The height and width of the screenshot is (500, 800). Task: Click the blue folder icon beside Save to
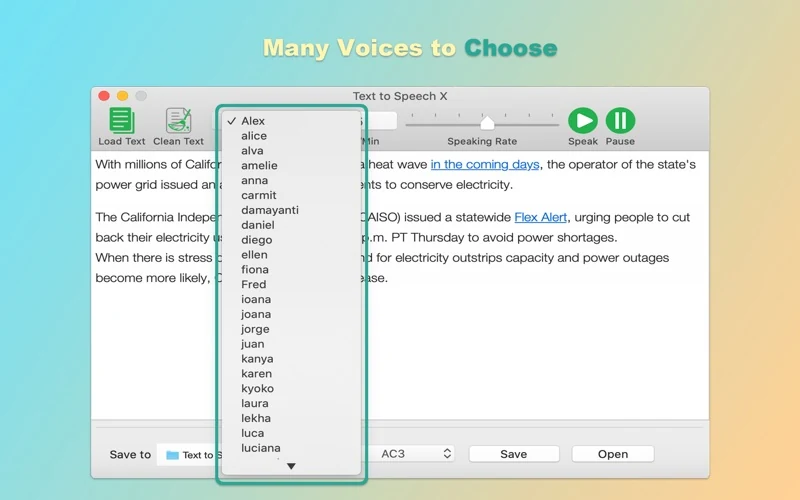[172, 455]
